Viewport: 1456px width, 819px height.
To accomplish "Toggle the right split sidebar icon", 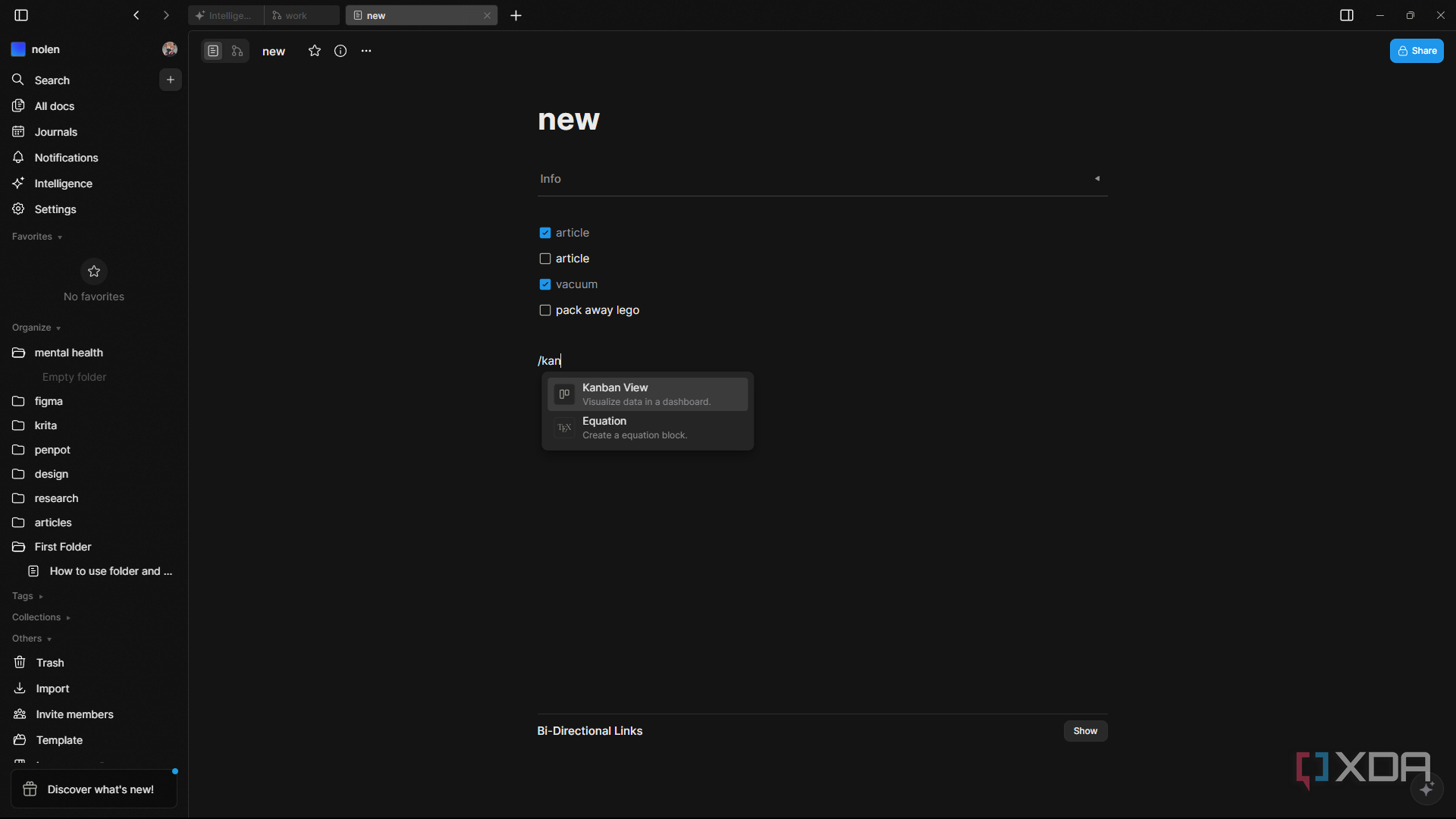I will (1347, 15).
